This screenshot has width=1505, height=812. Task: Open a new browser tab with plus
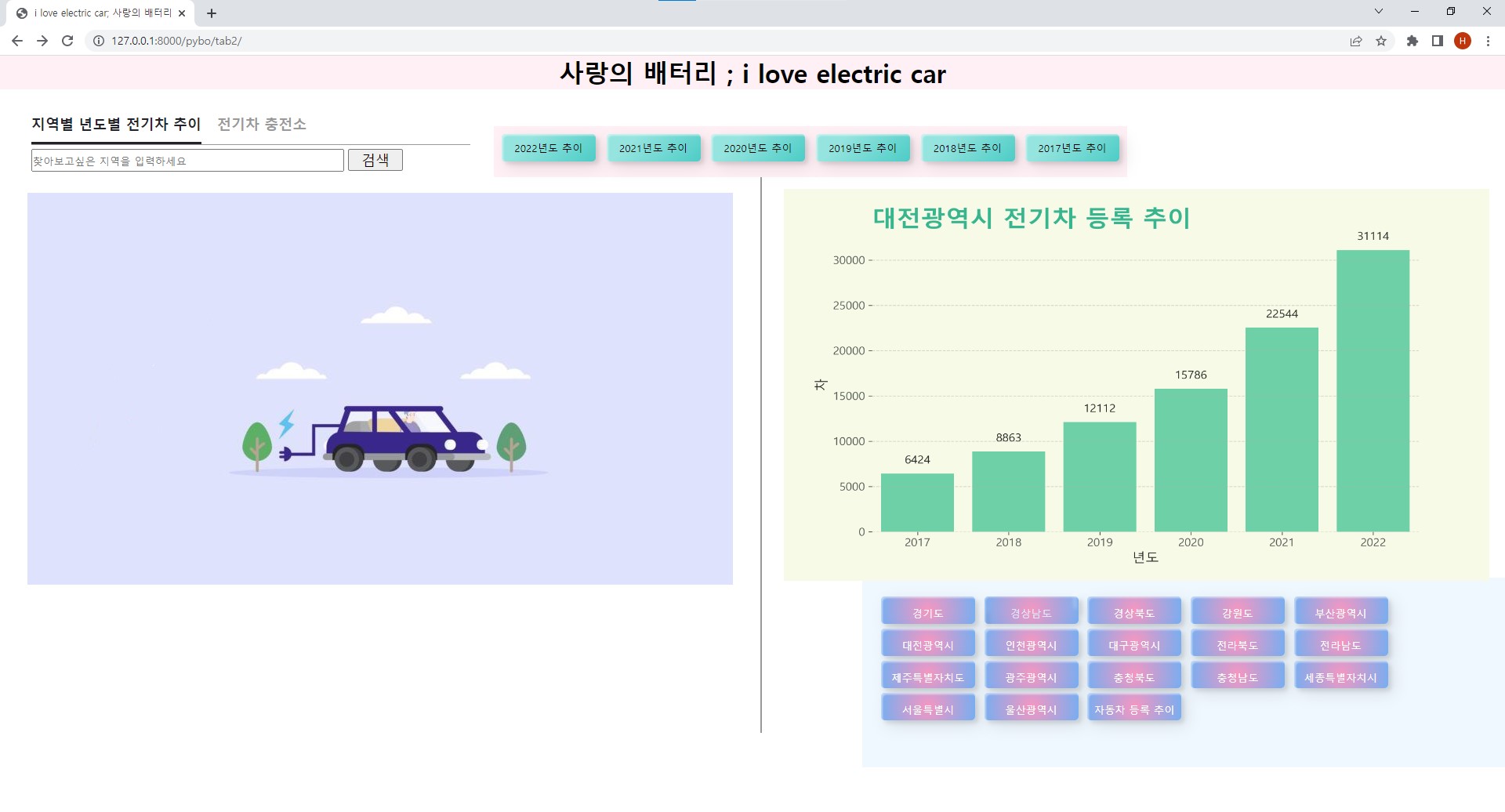(211, 13)
